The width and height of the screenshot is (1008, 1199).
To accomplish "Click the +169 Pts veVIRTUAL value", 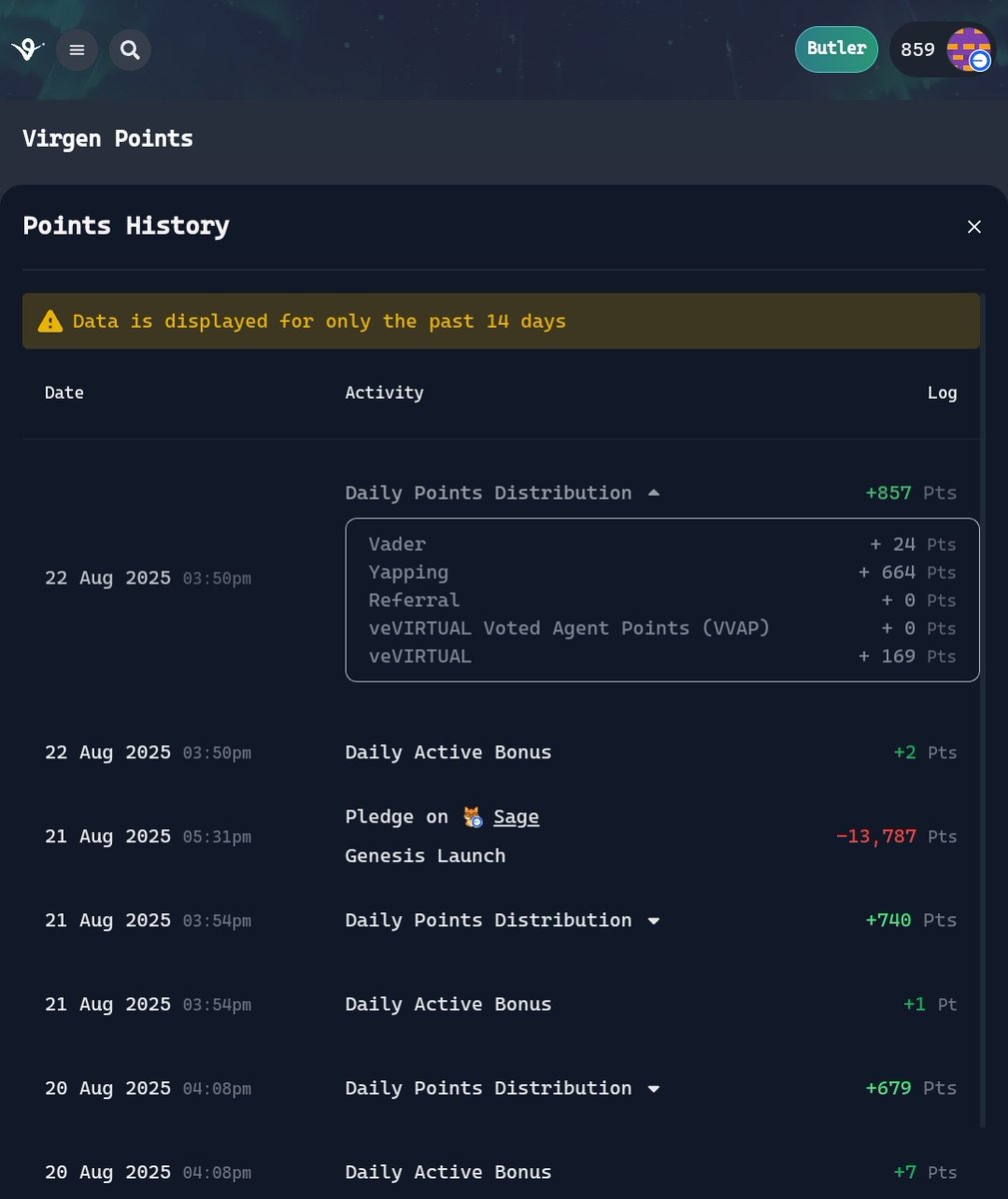I will 907,656.
